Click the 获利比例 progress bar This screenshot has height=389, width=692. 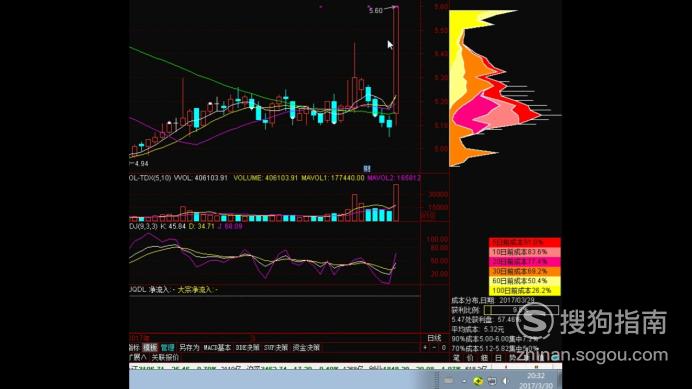click(521, 310)
